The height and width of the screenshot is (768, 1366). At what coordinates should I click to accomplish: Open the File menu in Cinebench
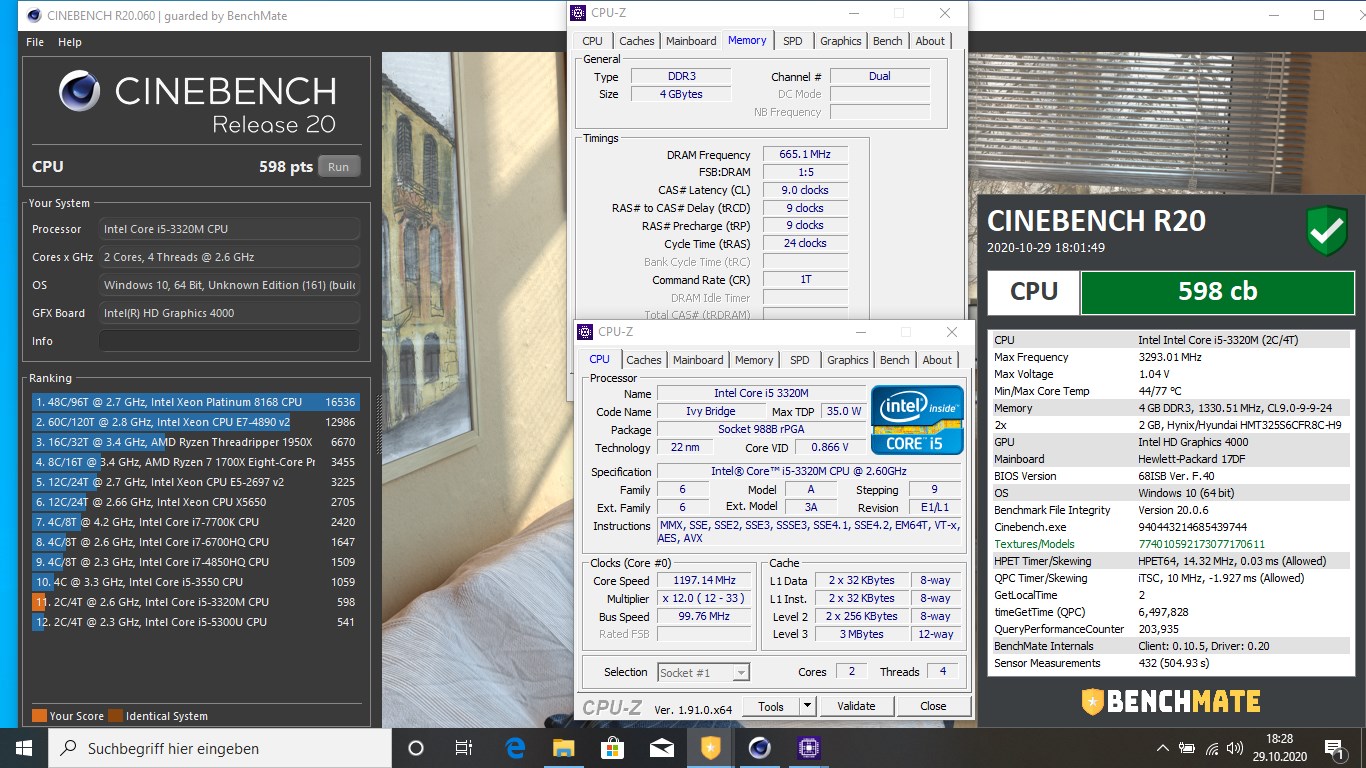[x=35, y=42]
